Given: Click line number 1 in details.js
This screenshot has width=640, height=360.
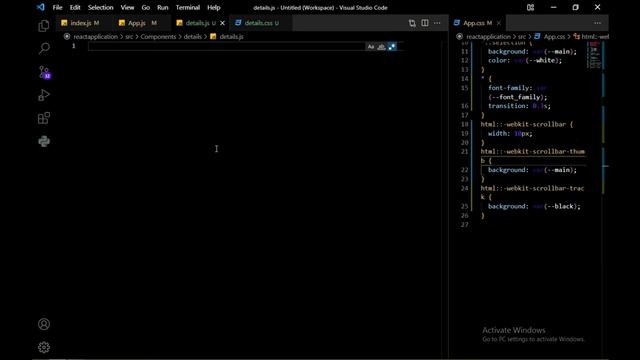Looking at the screenshot, I should pos(73,46).
